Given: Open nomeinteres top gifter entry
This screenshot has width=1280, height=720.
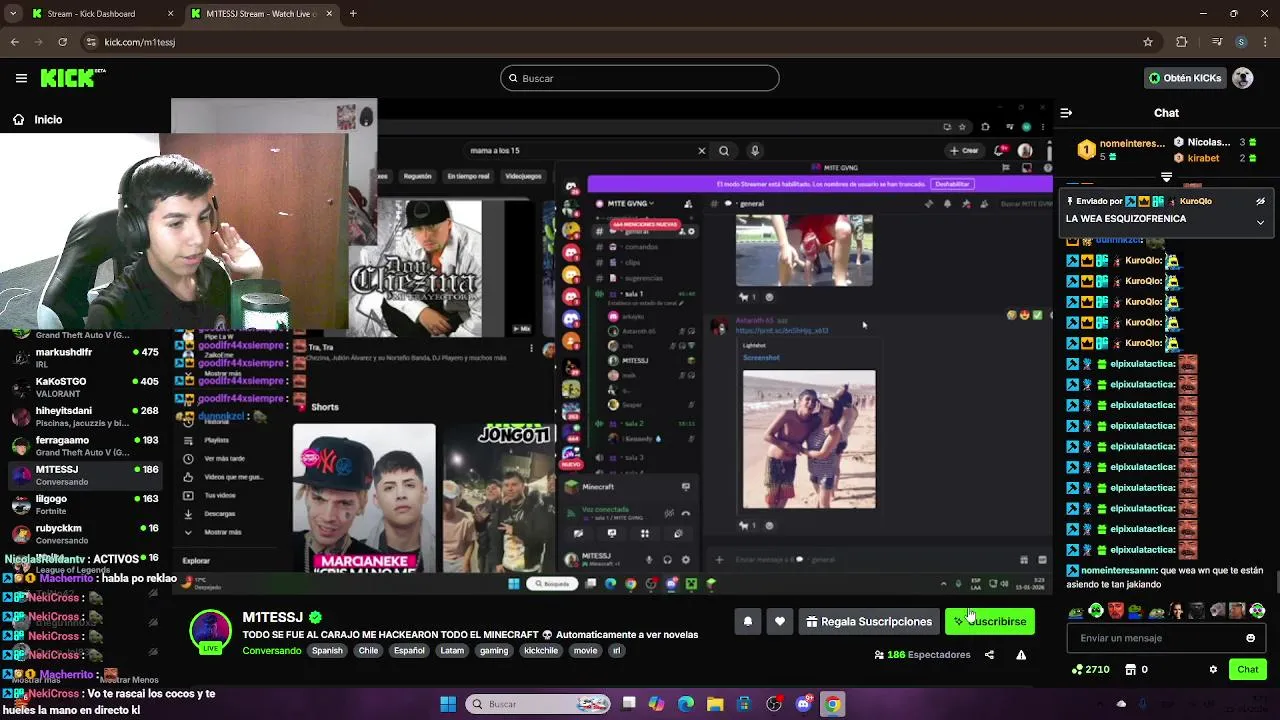Looking at the screenshot, I should click(x=1120, y=149).
